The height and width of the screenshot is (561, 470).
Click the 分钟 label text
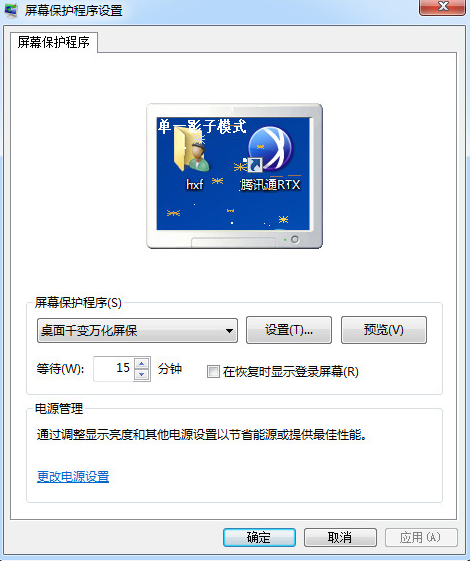click(170, 369)
